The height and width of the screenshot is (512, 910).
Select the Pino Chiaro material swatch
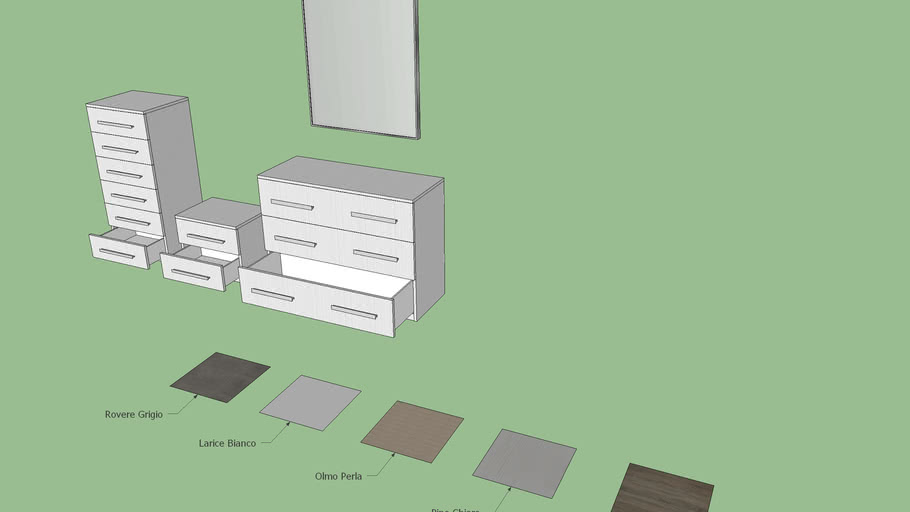(524, 463)
